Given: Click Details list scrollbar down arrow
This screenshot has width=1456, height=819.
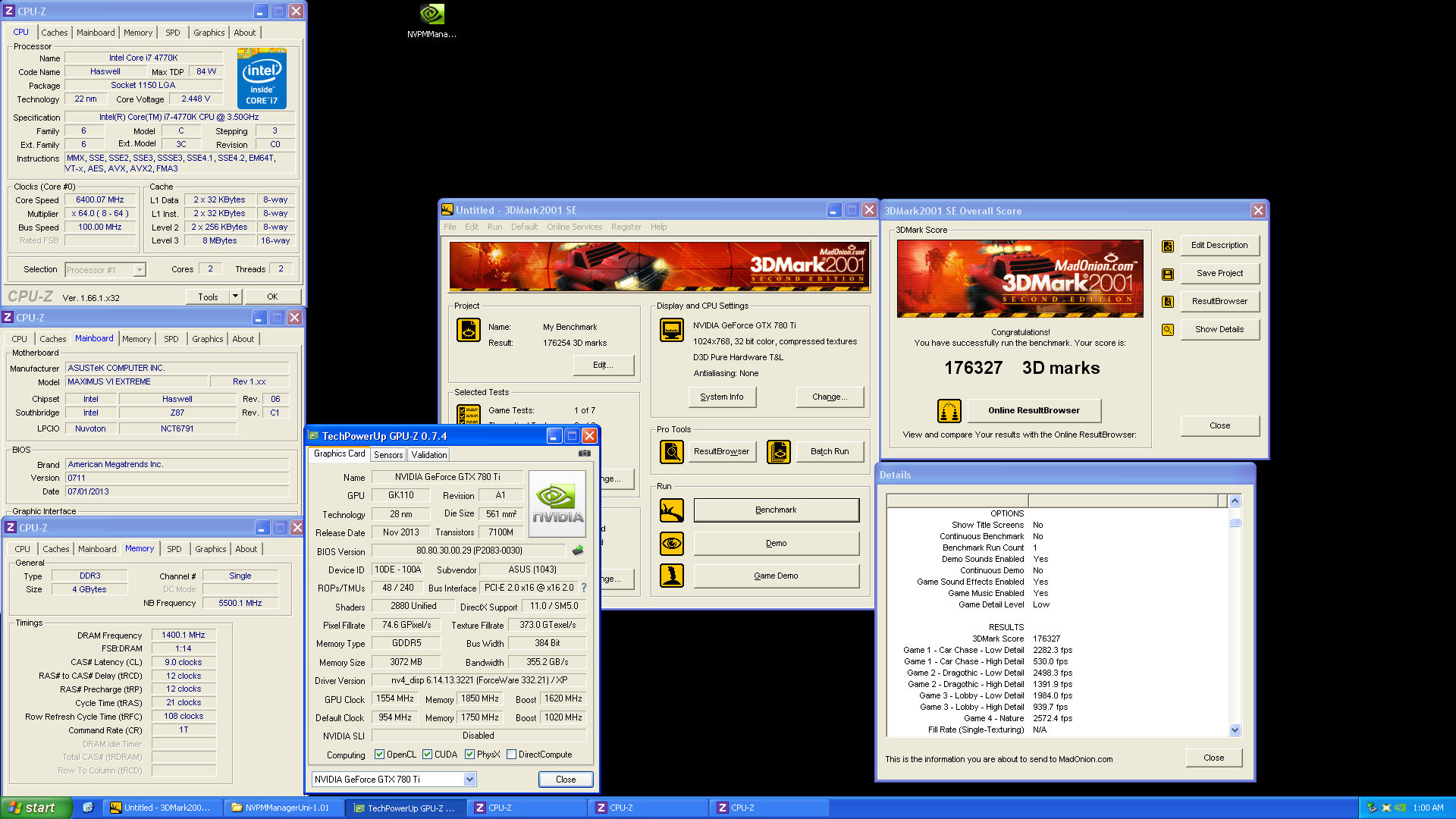Looking at the screenshot, I should (1235, 730).
